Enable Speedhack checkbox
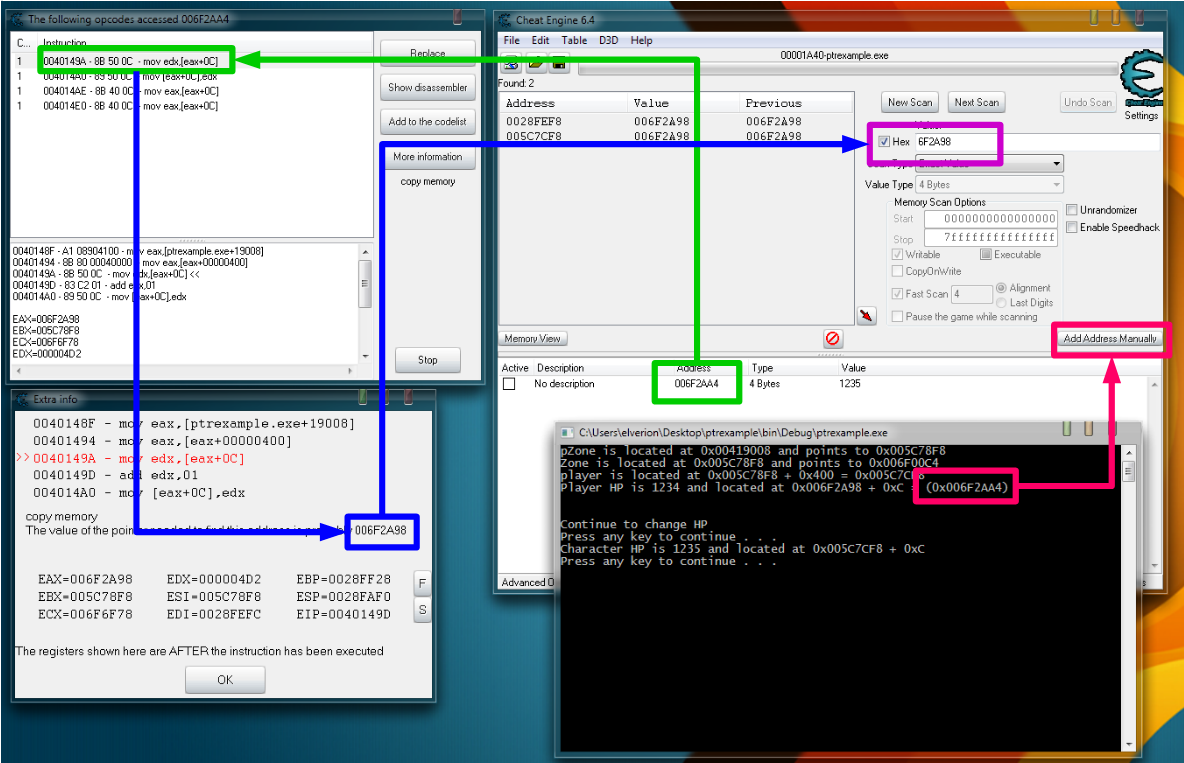This screenshot has height=763, width=1184. tap(1072, 228)
